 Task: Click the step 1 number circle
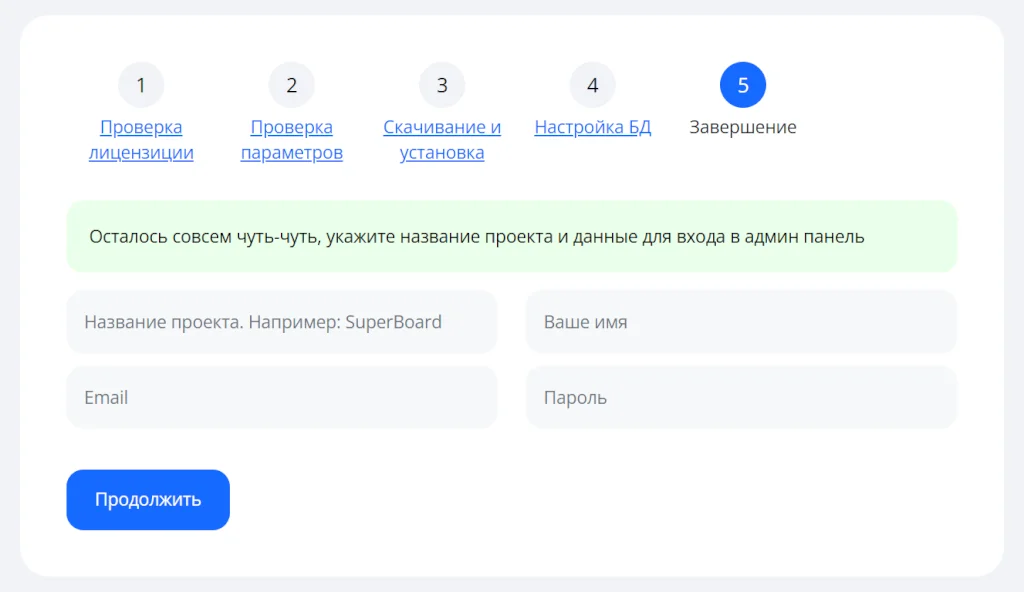[141, 85]
